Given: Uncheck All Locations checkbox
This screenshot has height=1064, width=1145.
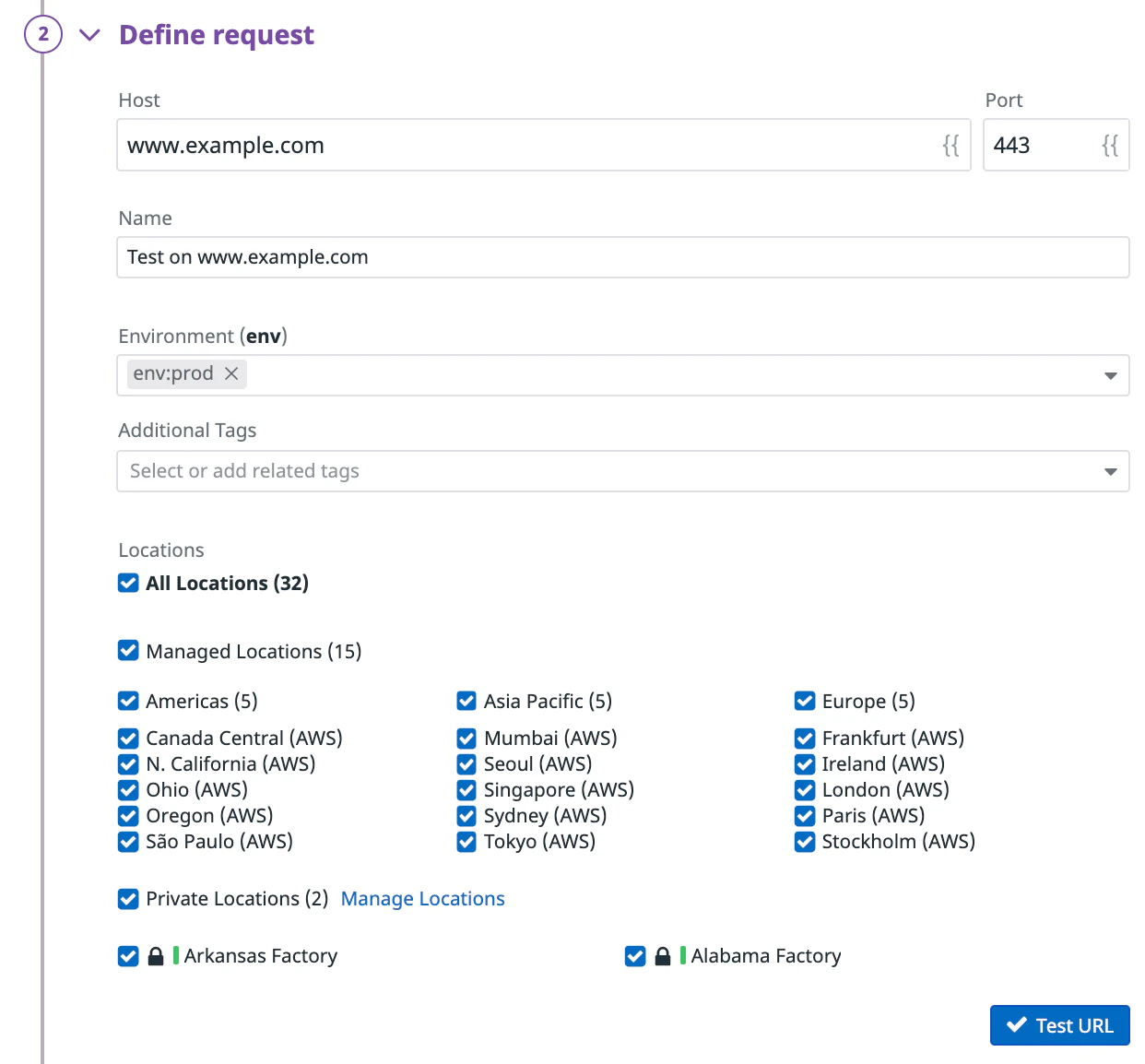Looking at the screenshot, I should [x=128, y=583].
